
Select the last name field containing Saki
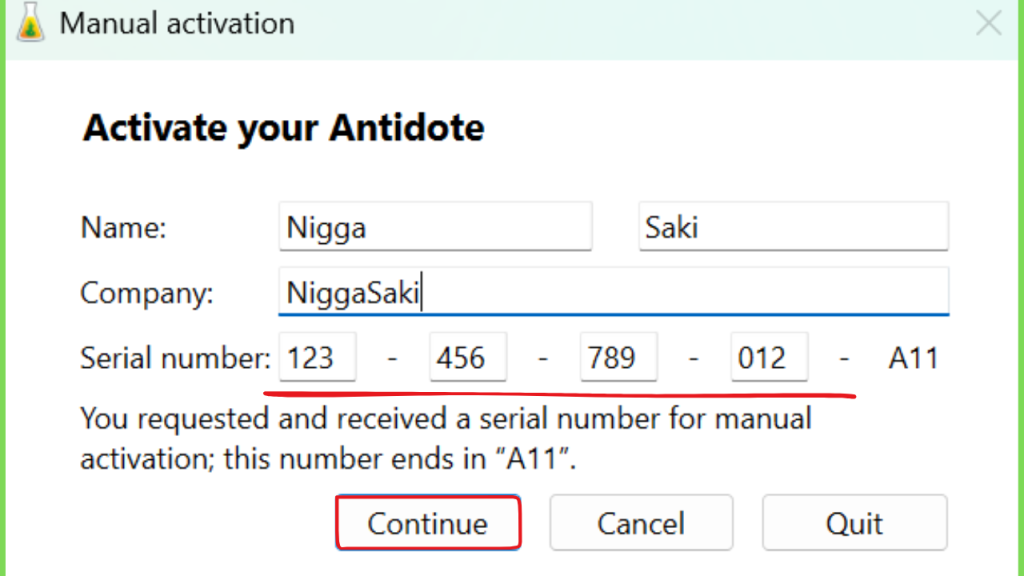click(793, 227)
